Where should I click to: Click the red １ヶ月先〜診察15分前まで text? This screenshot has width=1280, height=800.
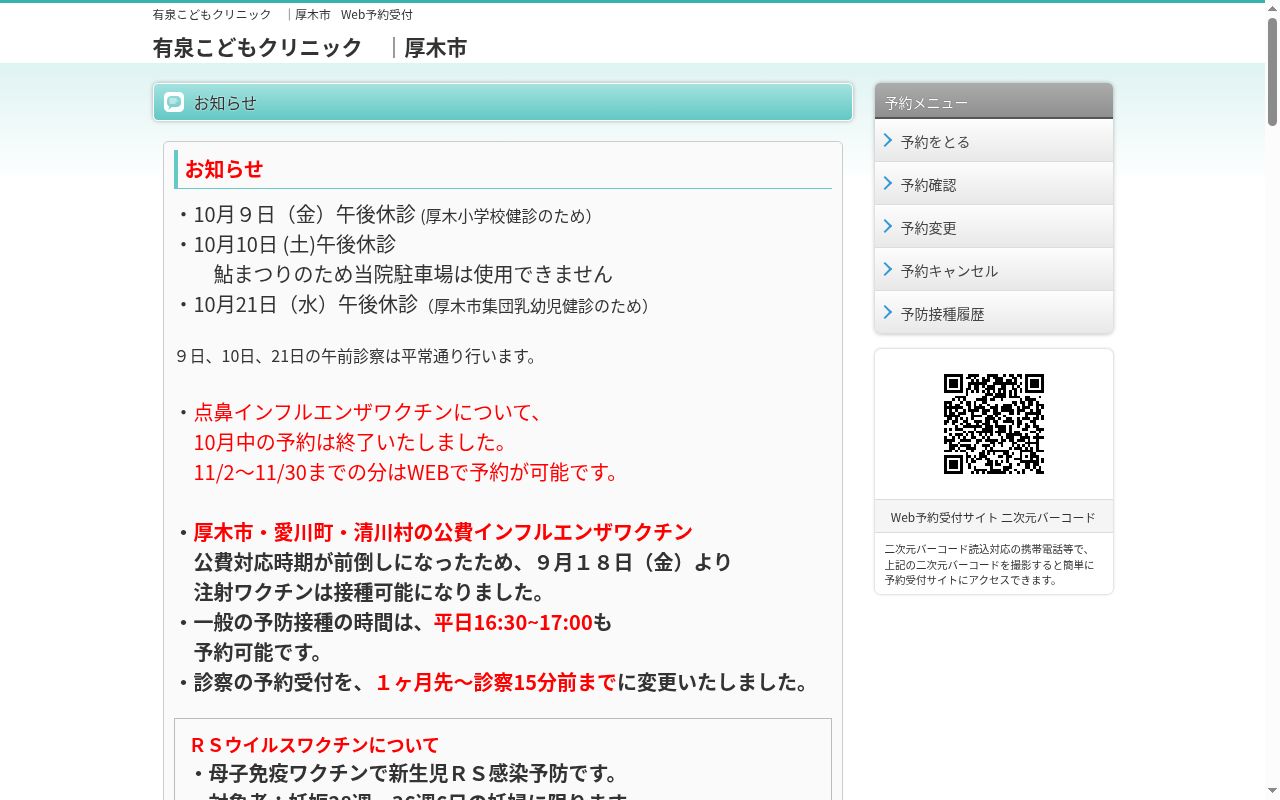point(495,682)
